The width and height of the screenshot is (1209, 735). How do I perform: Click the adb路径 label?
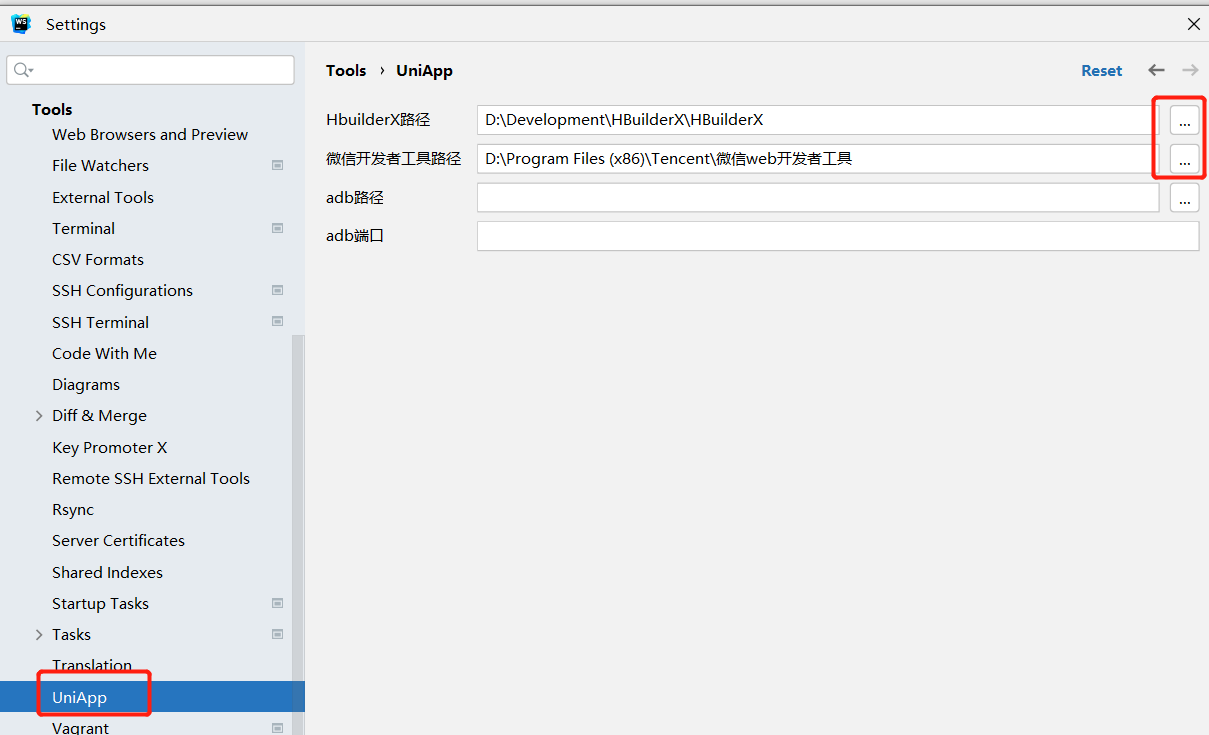point(355,198)
